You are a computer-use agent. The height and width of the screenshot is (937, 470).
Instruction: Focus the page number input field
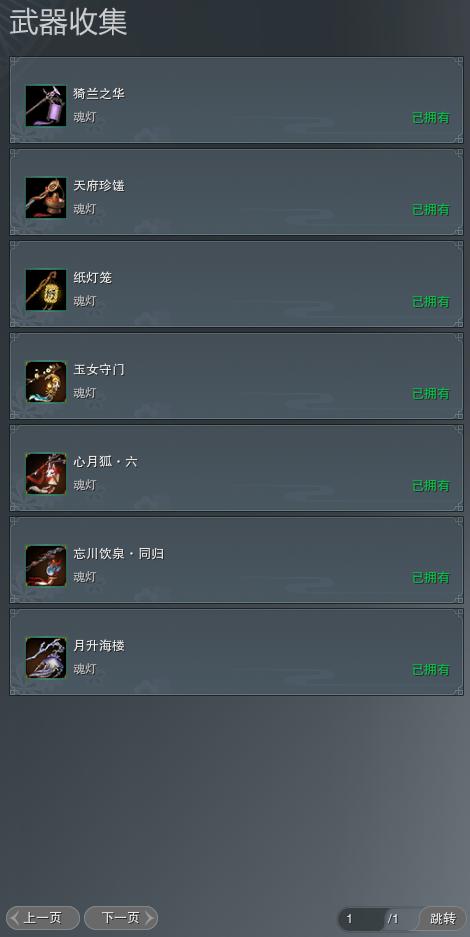(x=362, y=919)
